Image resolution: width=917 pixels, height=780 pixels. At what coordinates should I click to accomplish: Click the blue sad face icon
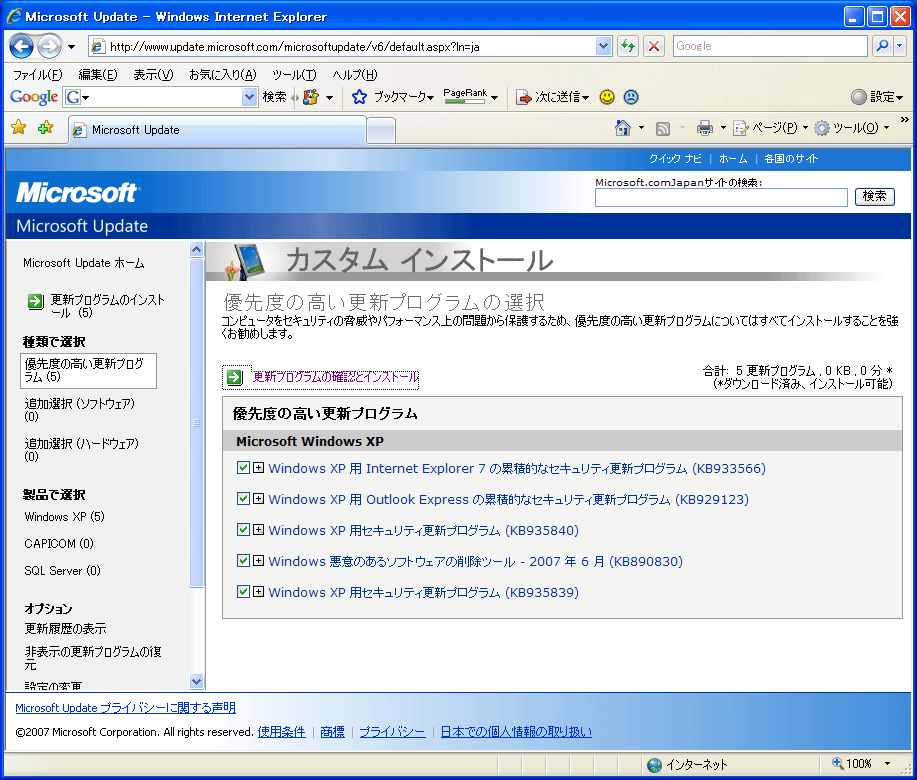[631, 97]
